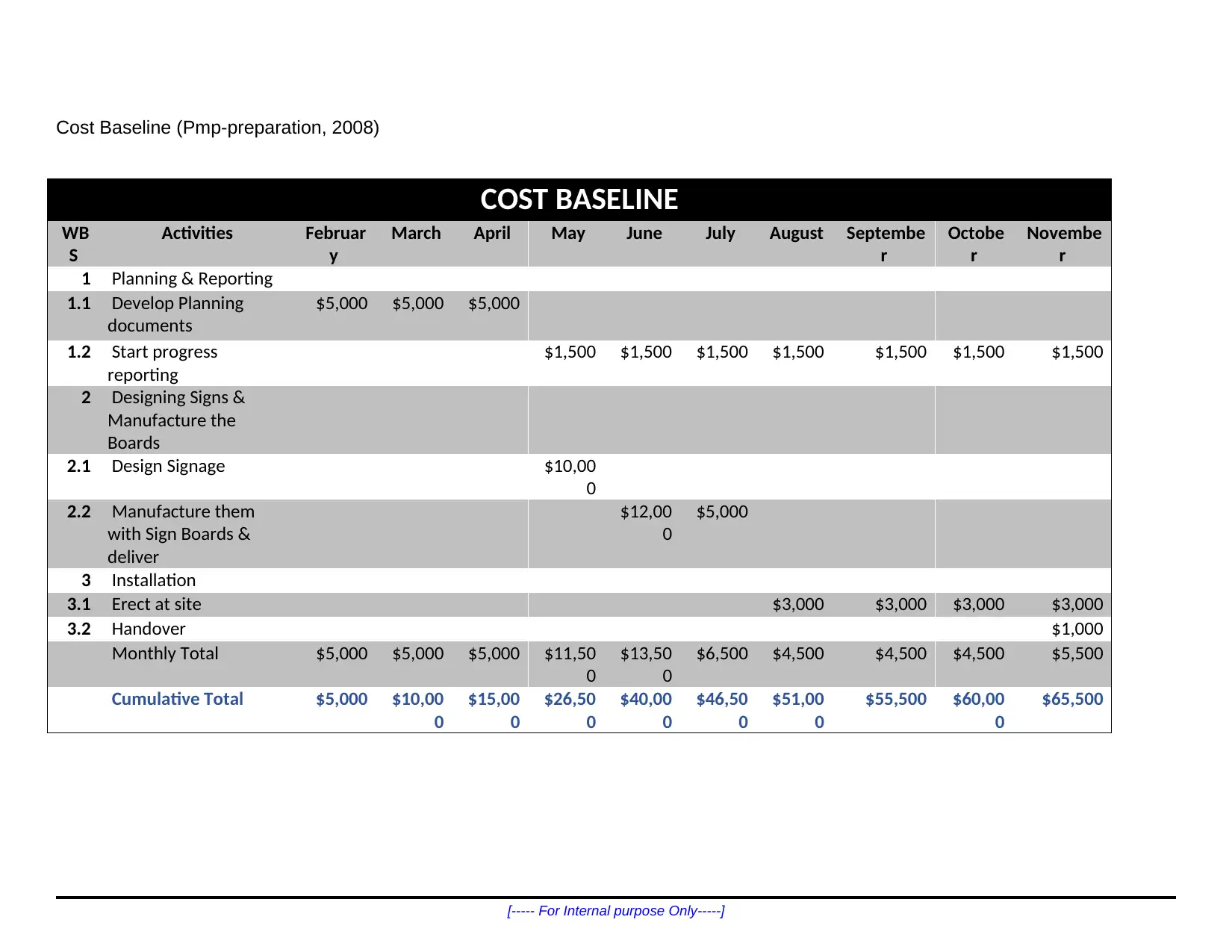Click the WBS column header
The width and height of the screenshot is (1232, 952).
(x=75, y=244)
